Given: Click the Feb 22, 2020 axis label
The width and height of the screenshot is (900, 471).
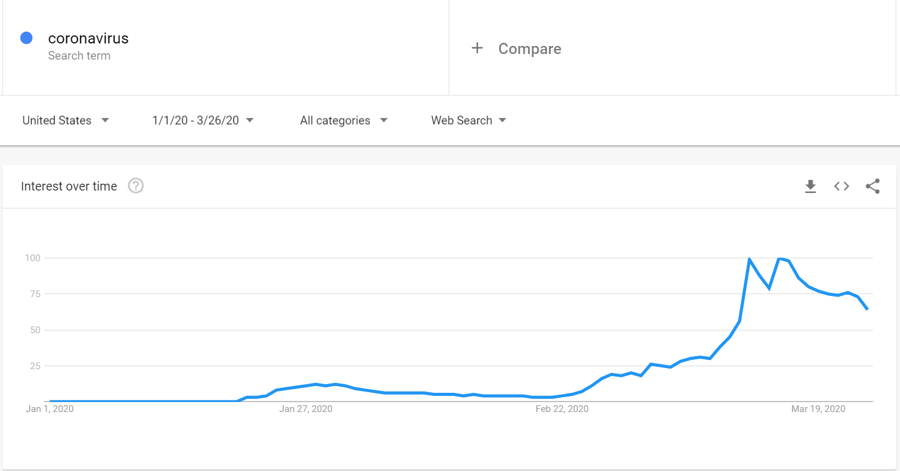Looking at the screenshot, I should pyautogui.click(x=562, y=408).
